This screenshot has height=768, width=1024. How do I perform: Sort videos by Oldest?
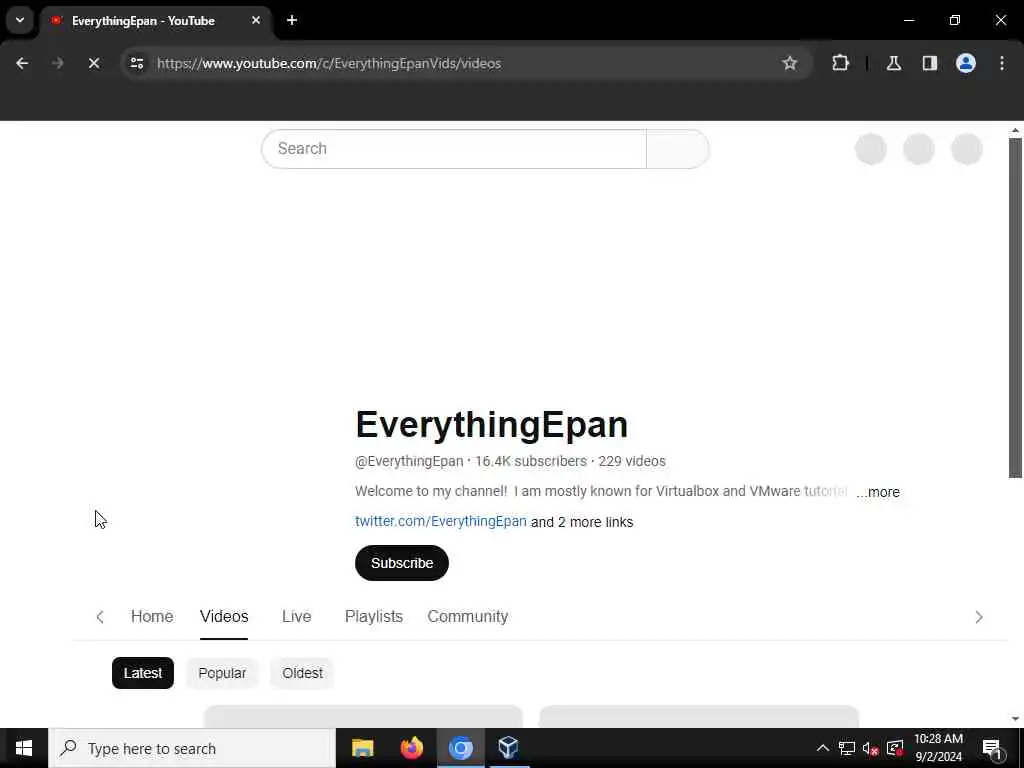point(302,673)
